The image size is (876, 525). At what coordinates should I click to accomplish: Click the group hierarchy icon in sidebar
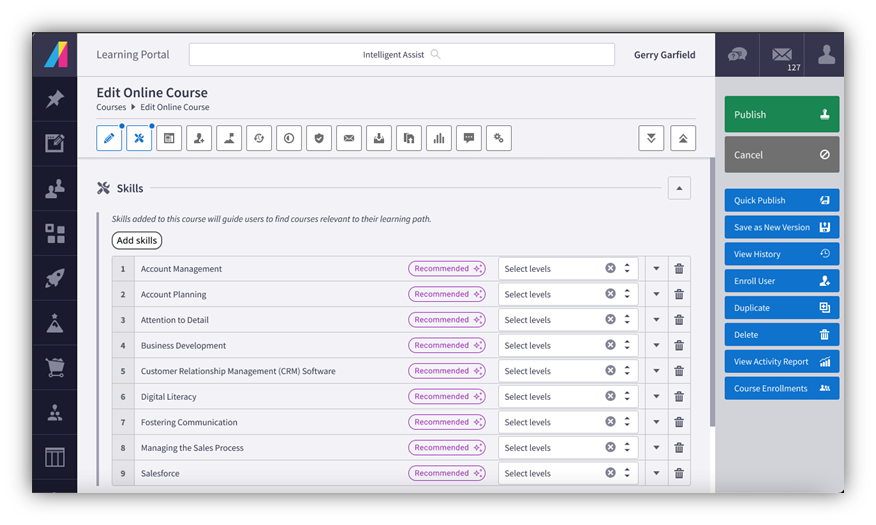click(x=55, y=413)
